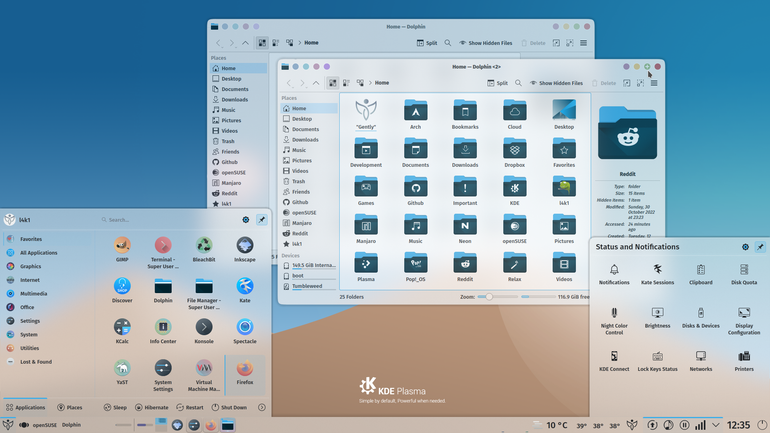Click the Hibernate button in the launcher
Viewport: 770px width, 433px height.
coord(152,407)
